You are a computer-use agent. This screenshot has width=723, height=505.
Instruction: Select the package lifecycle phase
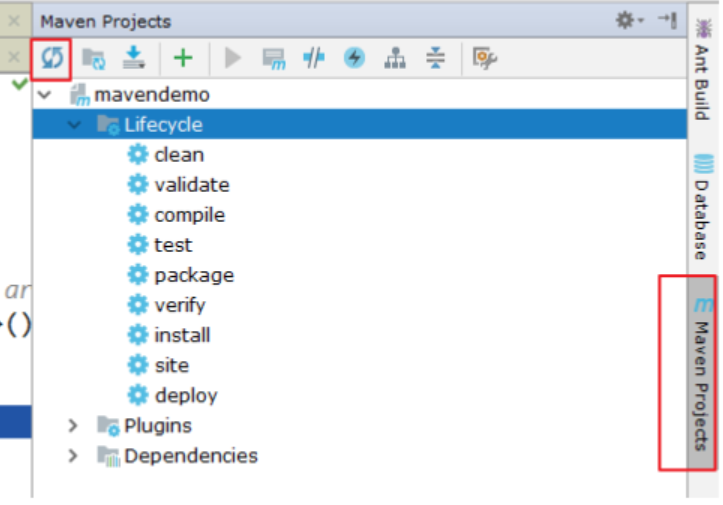194,276
